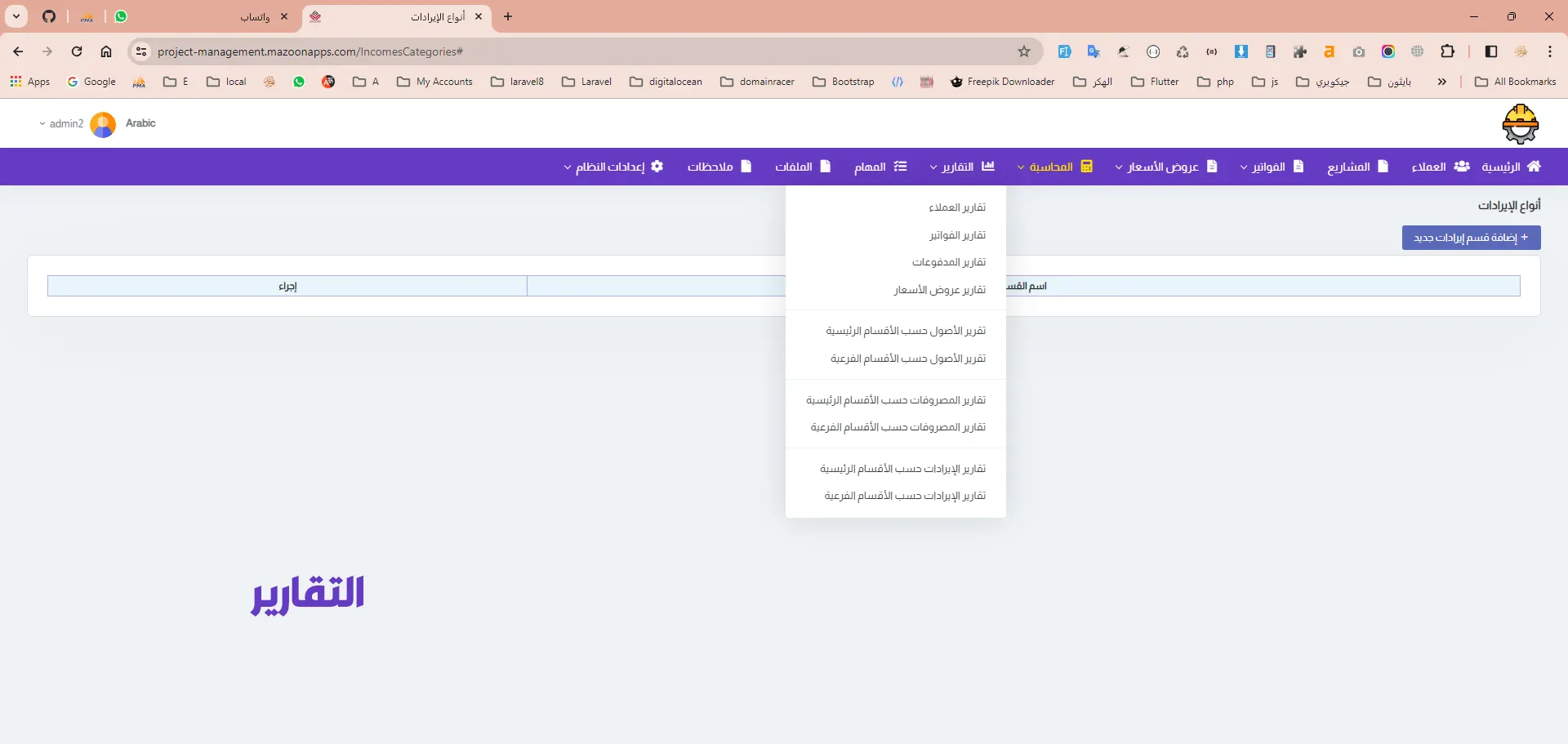Expand the عروض الأسعار dropdown menu
This screenshot has width=1568, height=744.
1119,167
